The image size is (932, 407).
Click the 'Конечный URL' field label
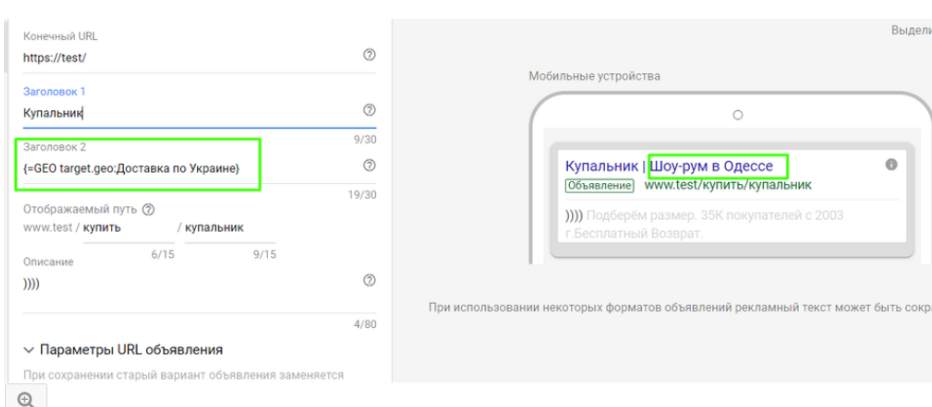point(60,36)
